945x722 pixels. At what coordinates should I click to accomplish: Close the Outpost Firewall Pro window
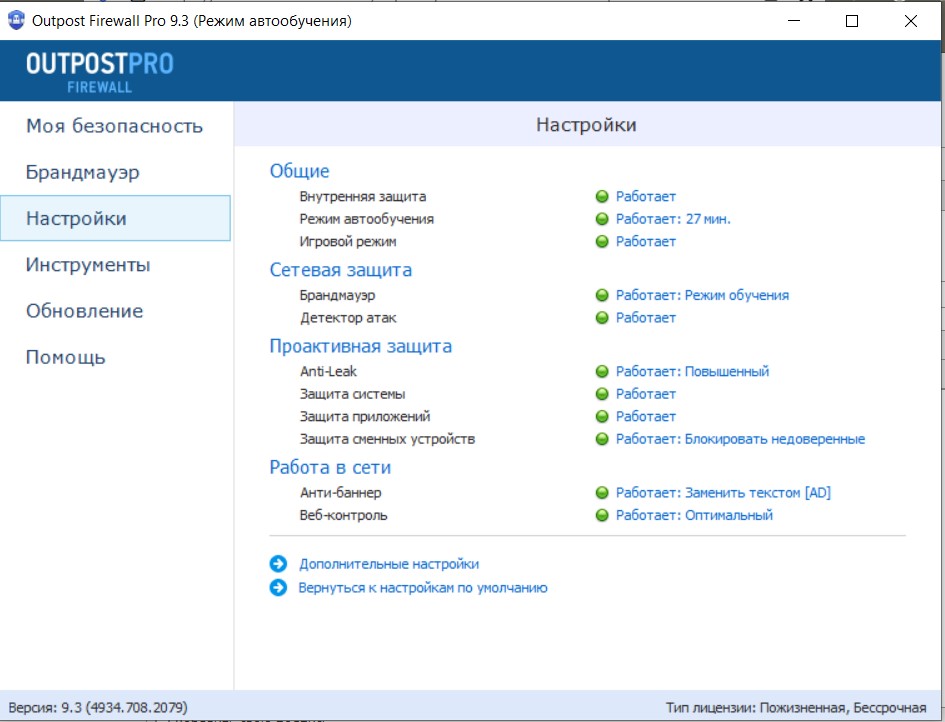[911, 21]
